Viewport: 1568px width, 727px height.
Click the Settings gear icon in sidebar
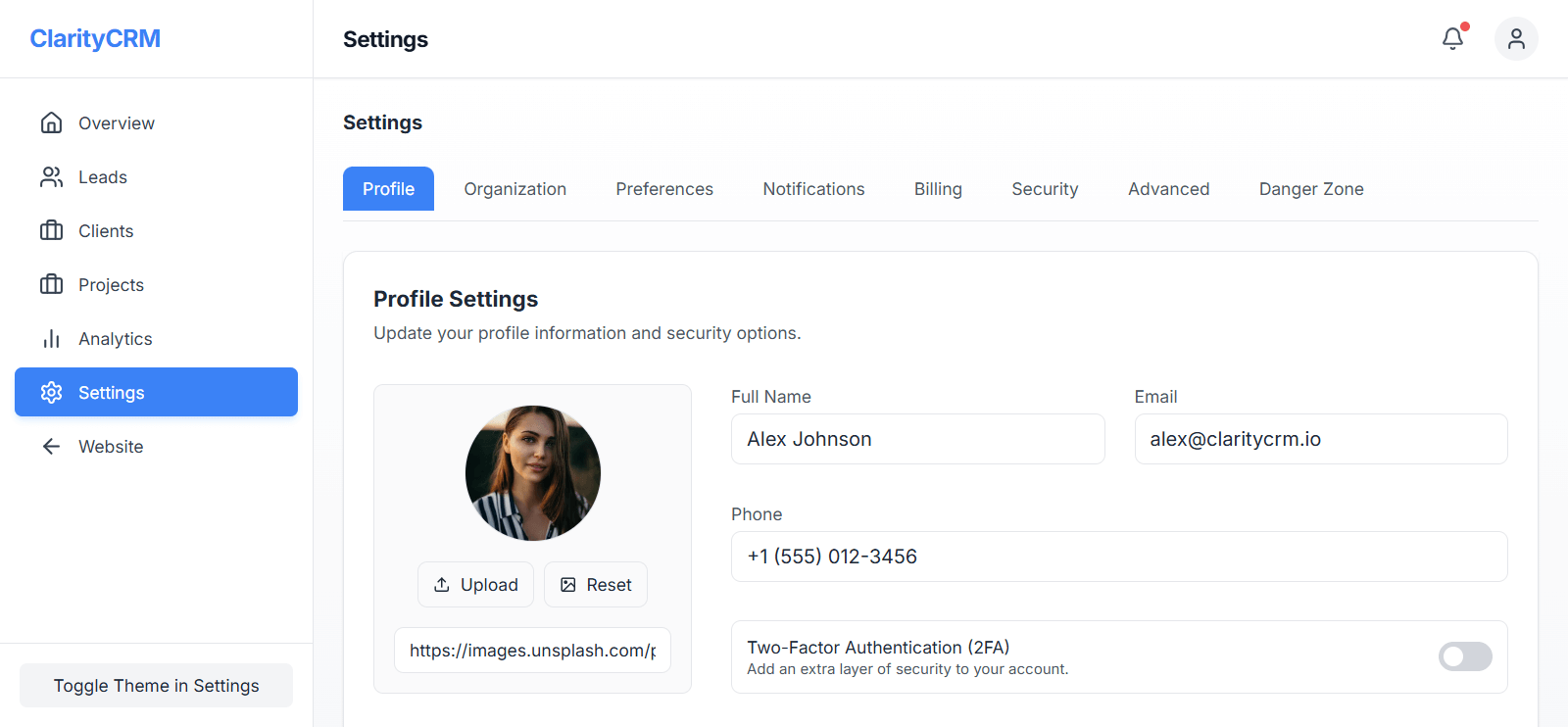click(x=51, y=392)
